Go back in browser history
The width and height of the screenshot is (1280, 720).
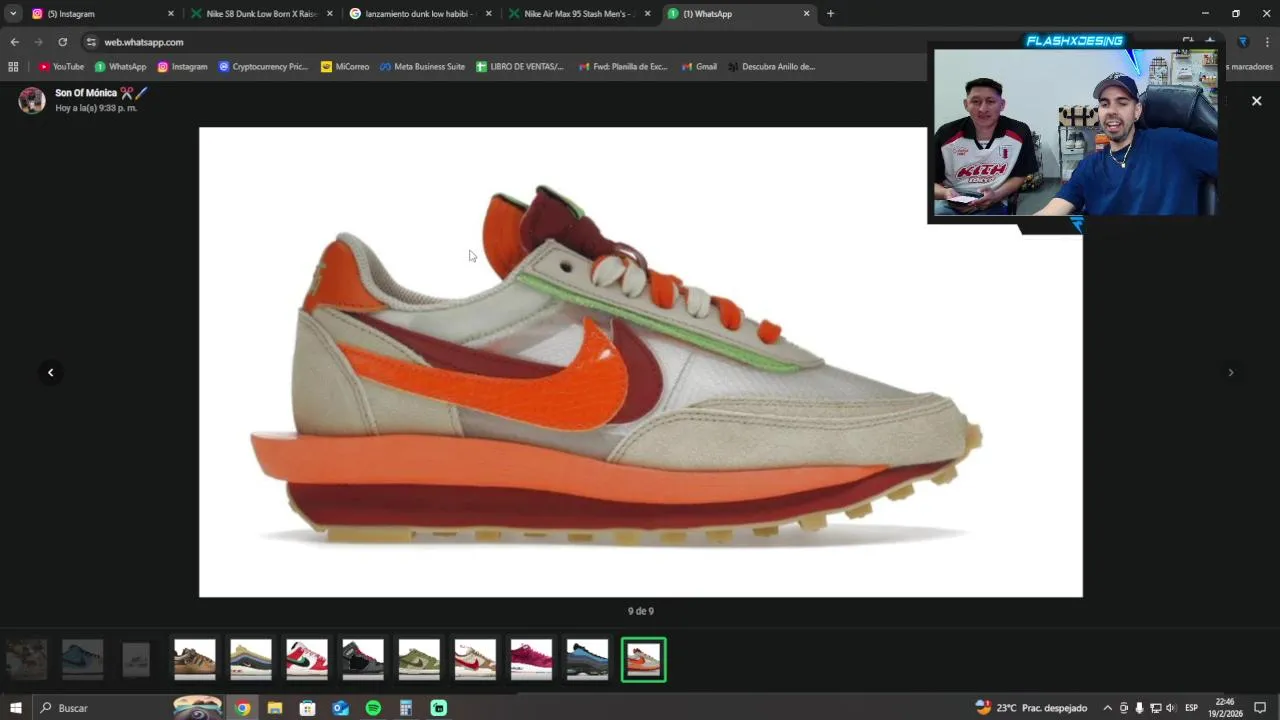tap(14, 42)
